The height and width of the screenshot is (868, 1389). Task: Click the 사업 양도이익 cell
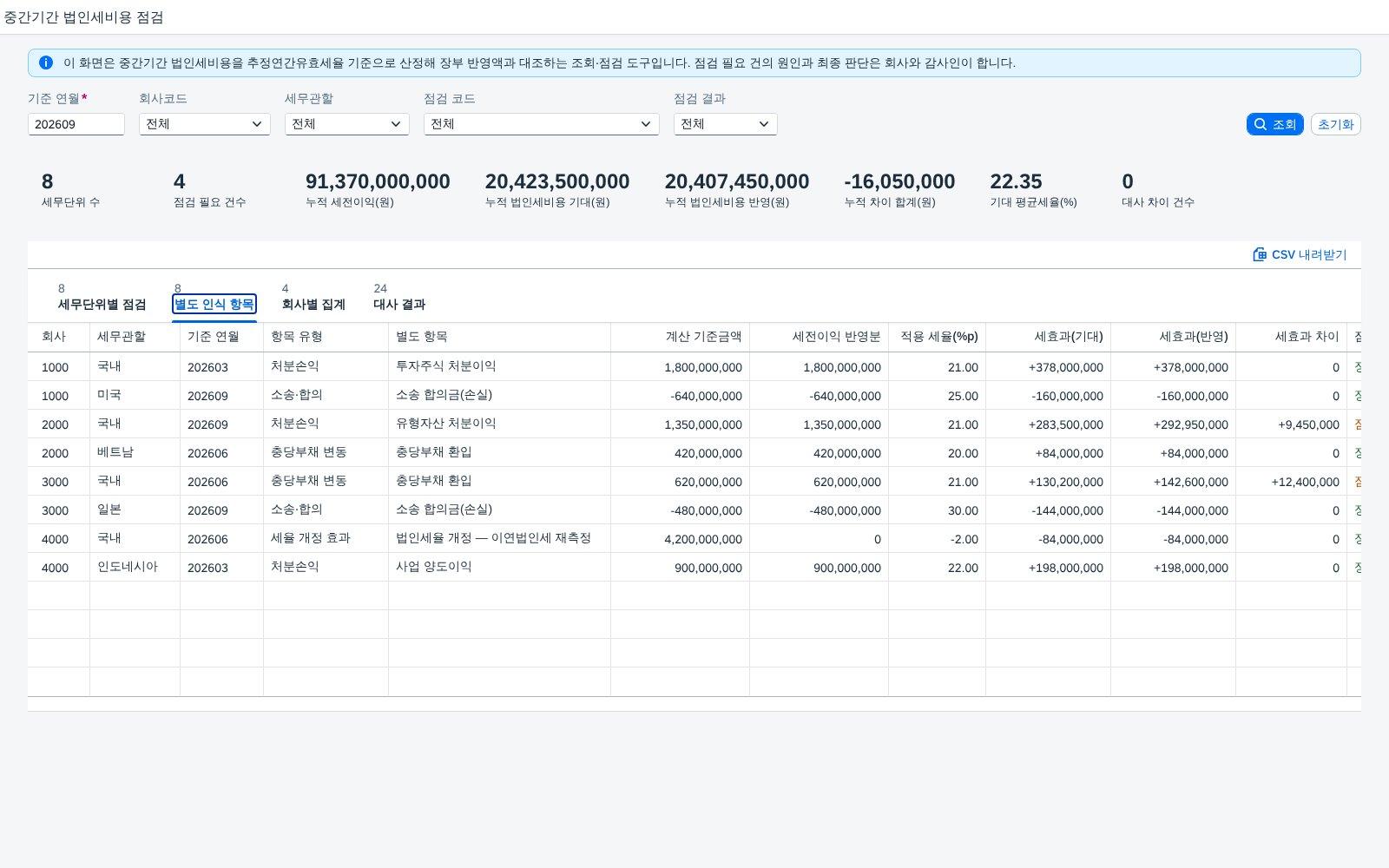coord(500,567)
